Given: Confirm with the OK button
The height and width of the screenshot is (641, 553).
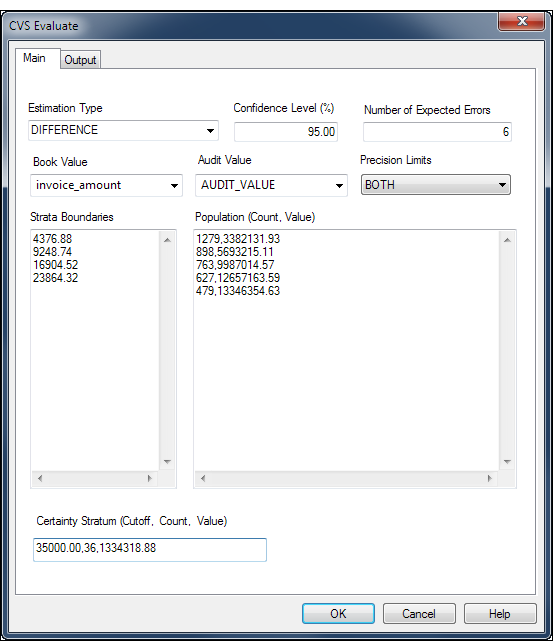Looking at the screenshot, I should [x=338, y=614].
